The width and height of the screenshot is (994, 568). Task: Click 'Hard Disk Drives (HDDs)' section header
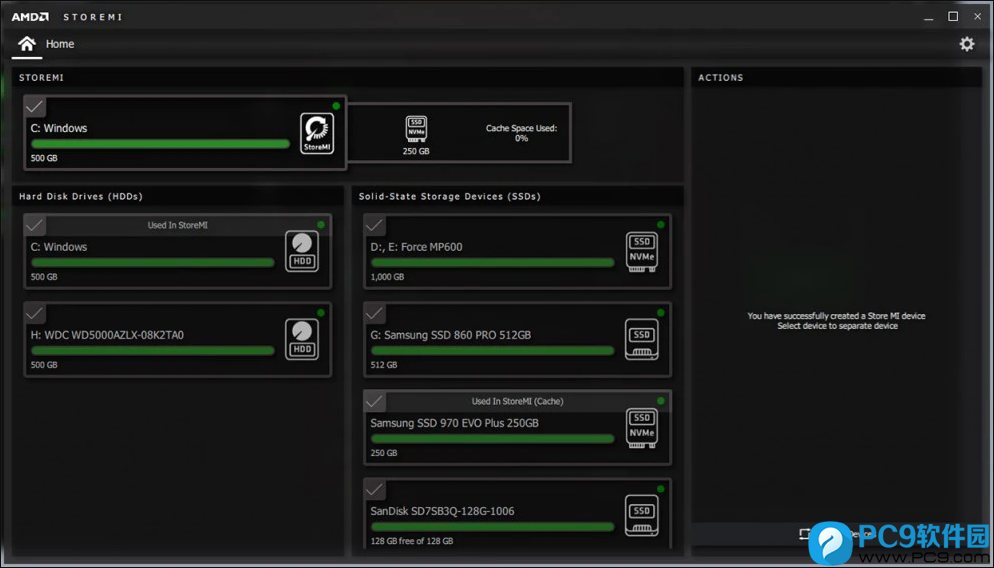tap(81, 197)
